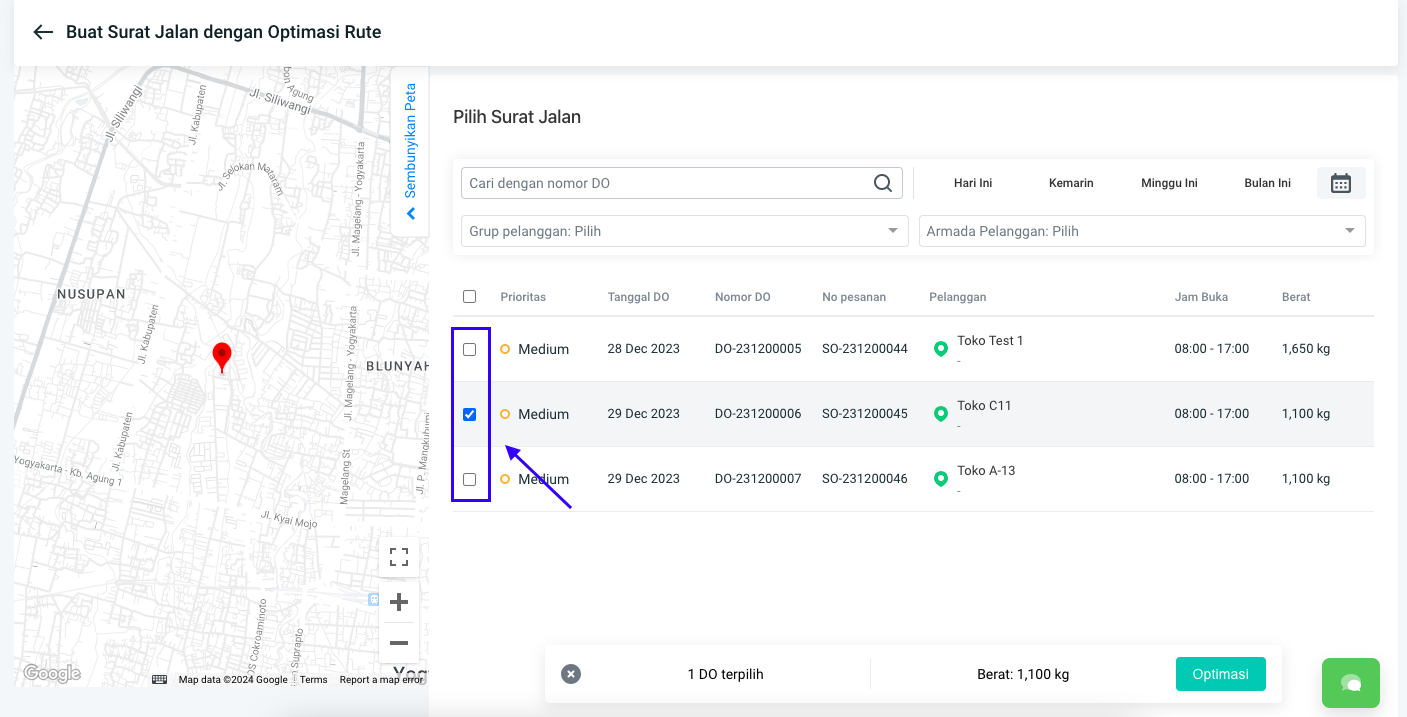Clear selection with the gray X icon
This screenshot has width=1407, height=717.
[x=570, y=674]
